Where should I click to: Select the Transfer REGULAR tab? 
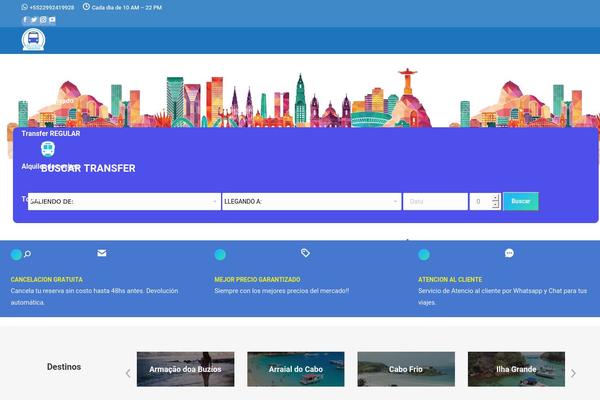pyautogui.click(x=51, y=134)
